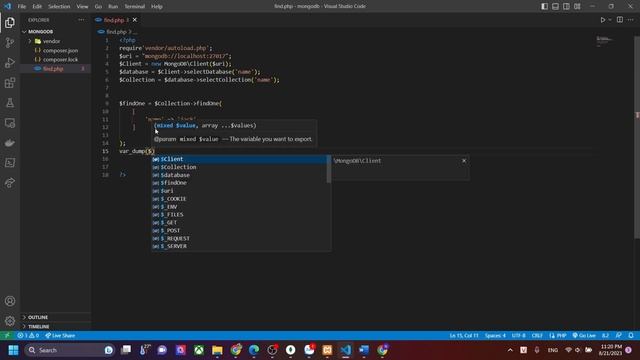Viewport: 640px width, 360px height.
Task: Open editor More Actions ellipsis
Action: pos(631,20)
